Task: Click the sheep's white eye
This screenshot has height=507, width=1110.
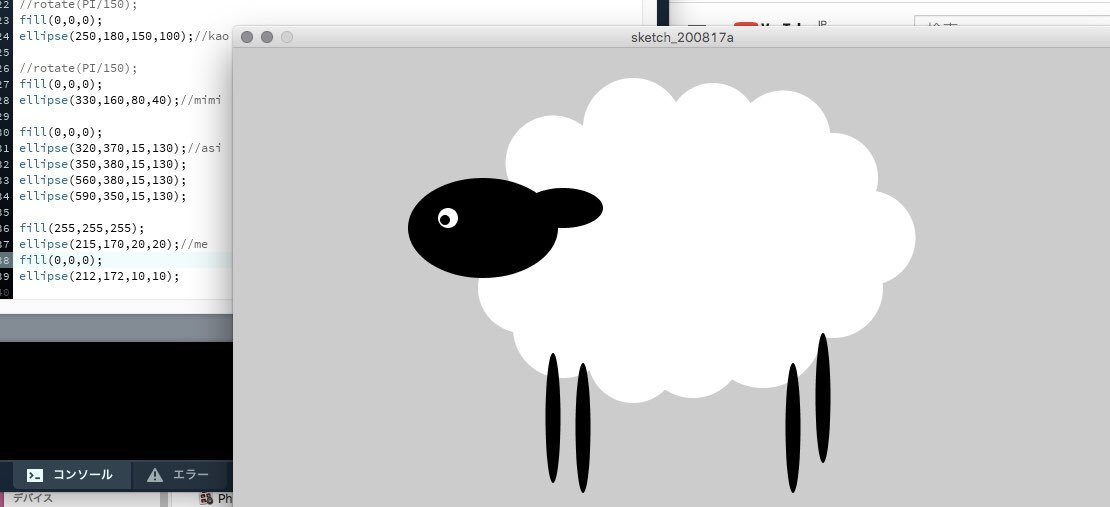Action: click(x=447, y=217)
